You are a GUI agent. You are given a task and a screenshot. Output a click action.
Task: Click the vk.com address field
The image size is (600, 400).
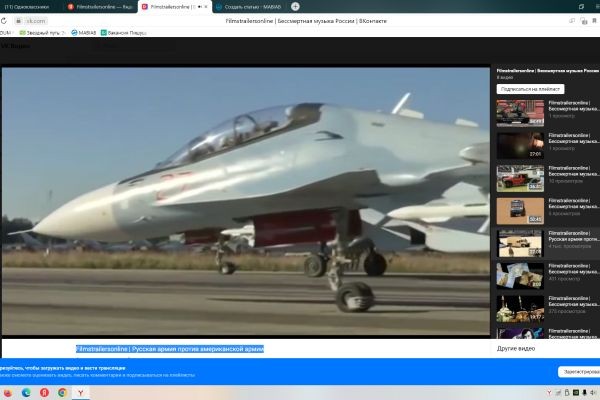pos(36,21)
